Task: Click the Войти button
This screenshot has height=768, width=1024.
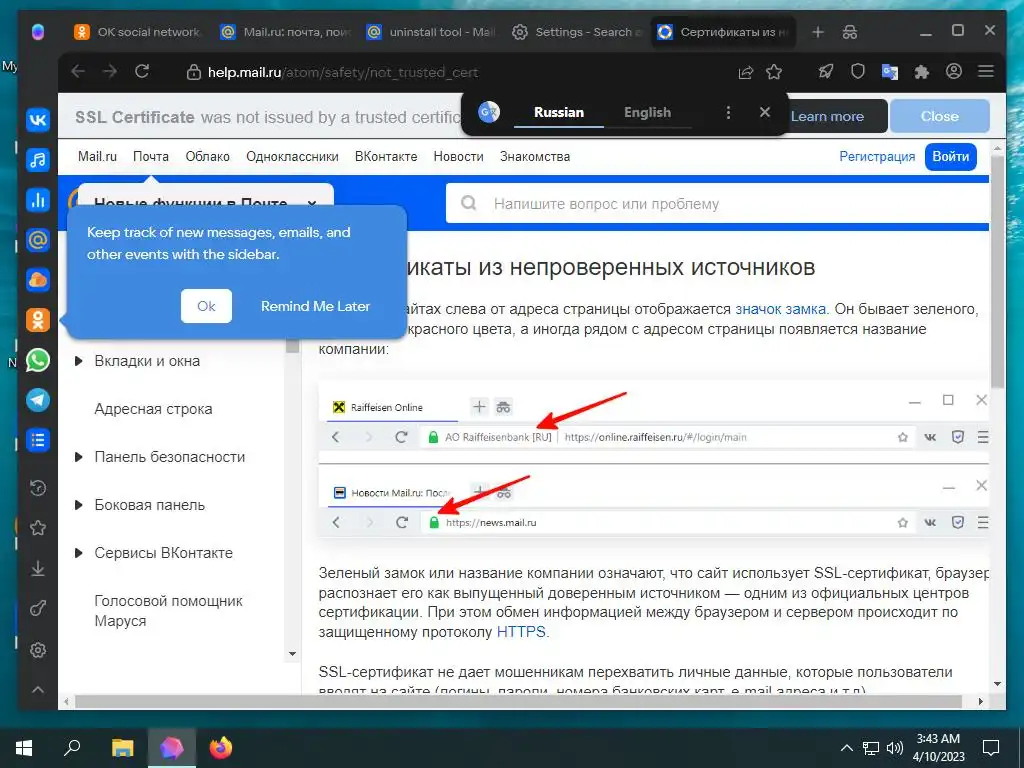Action: (x=950, y=157)
